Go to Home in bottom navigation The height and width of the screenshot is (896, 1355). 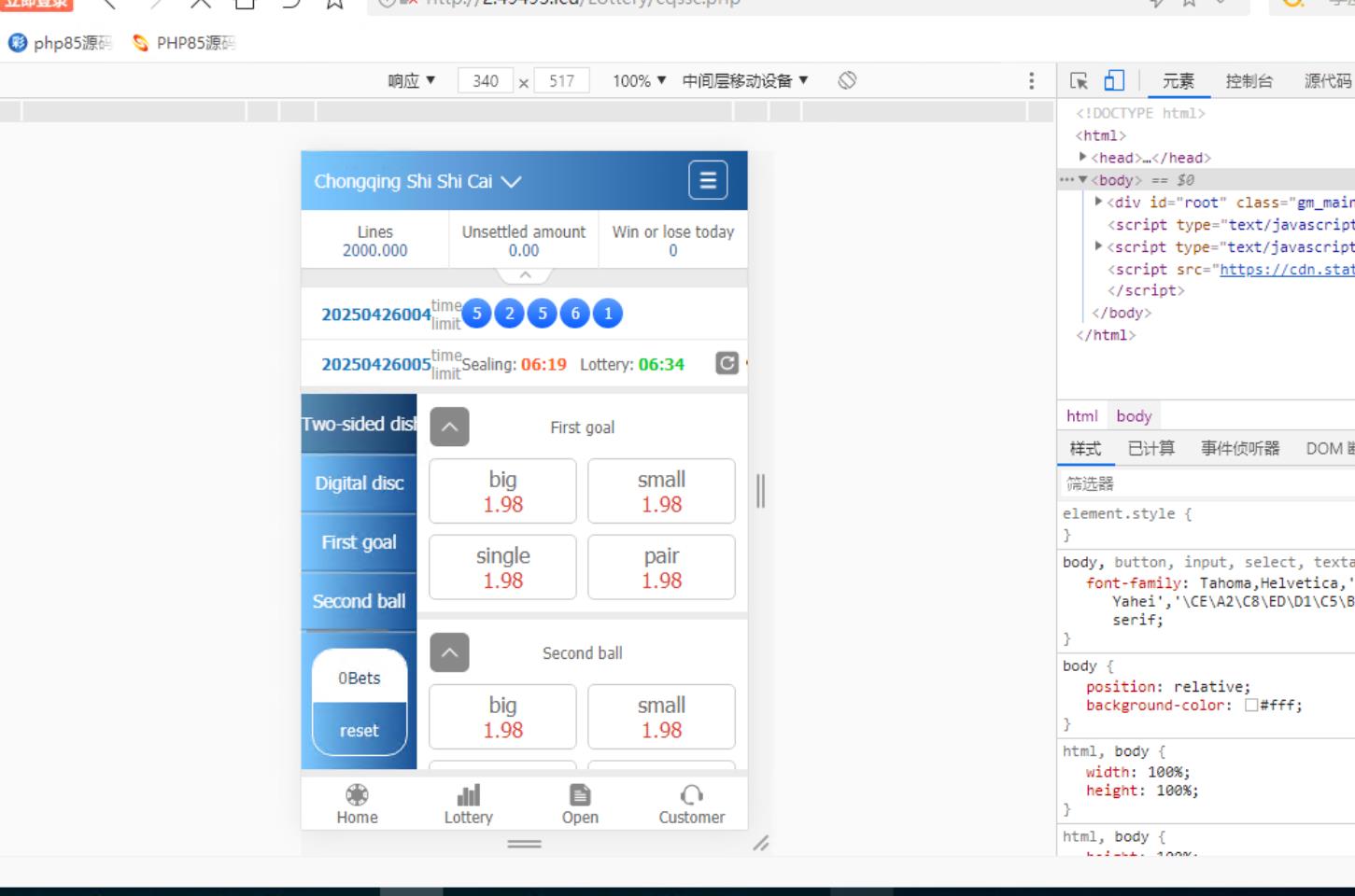357,804
